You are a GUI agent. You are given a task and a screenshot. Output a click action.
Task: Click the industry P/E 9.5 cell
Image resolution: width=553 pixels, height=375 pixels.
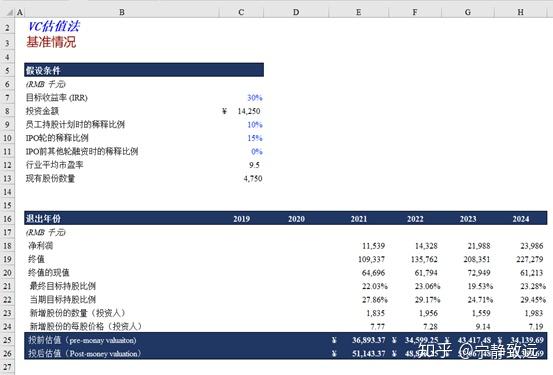pyautogui.click(x=241, y=165)
